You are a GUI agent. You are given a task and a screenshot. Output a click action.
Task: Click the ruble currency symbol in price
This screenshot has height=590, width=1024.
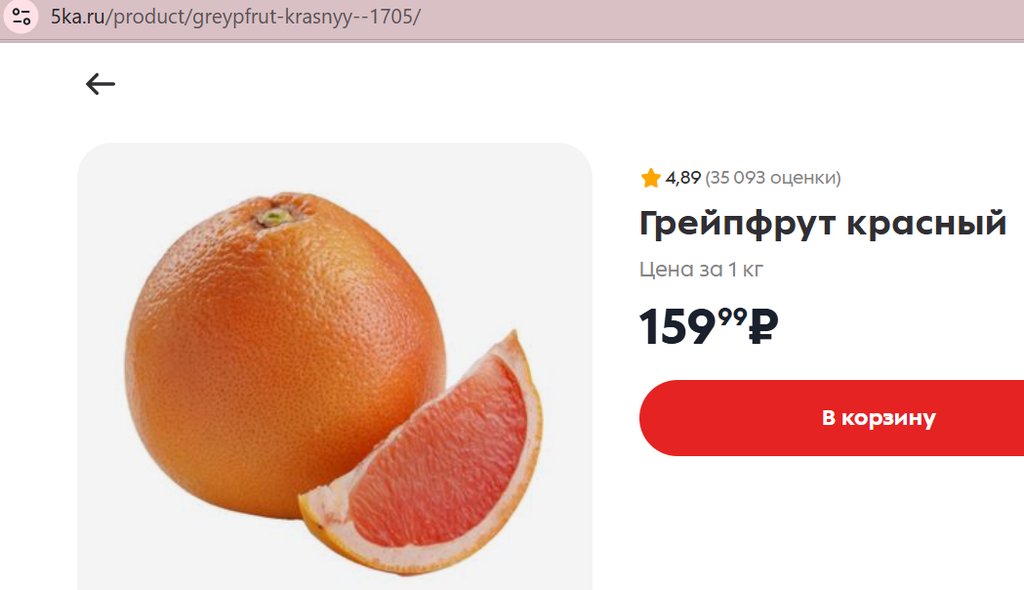[x=763, y=326]
